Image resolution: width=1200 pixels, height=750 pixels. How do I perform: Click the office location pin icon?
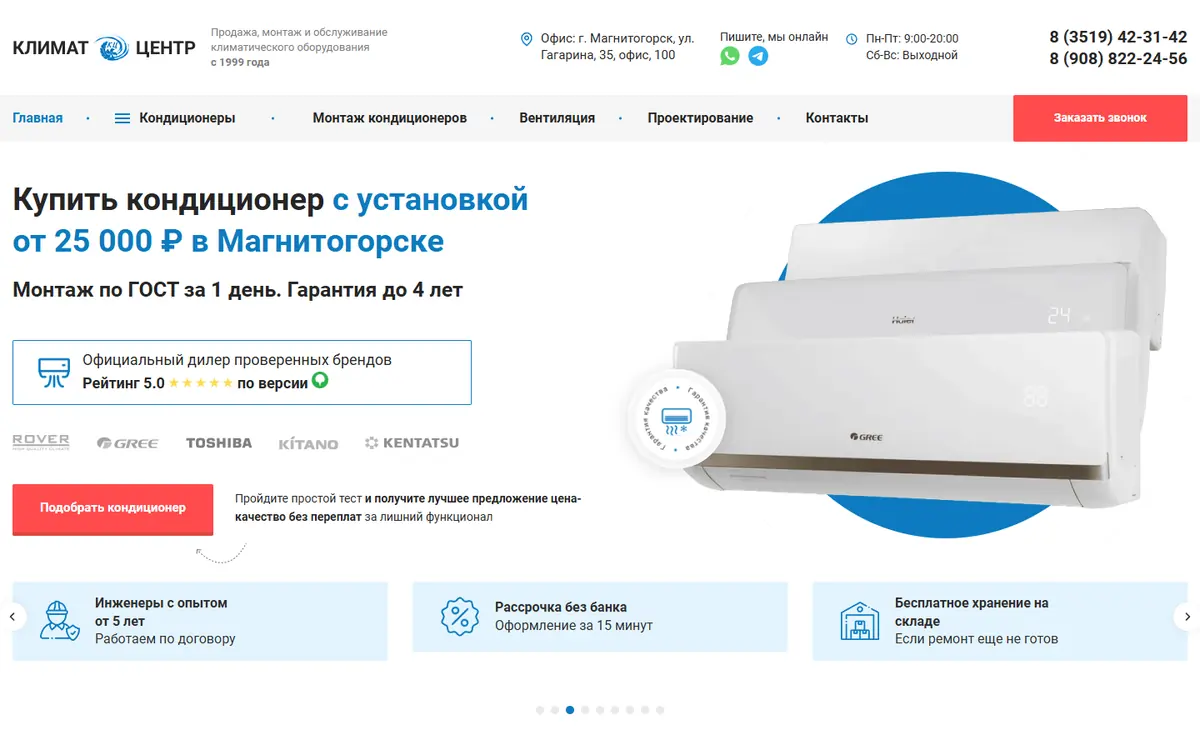coord(527,39)
